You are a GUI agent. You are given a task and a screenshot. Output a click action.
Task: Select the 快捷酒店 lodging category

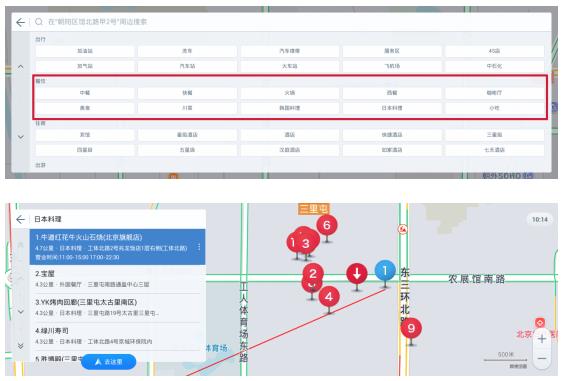392,135
